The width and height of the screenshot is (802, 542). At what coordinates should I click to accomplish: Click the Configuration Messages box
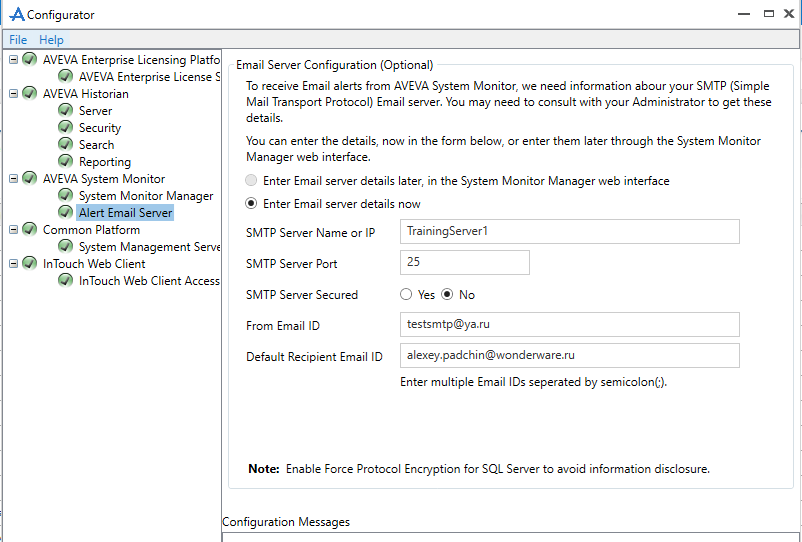point(511,536)
